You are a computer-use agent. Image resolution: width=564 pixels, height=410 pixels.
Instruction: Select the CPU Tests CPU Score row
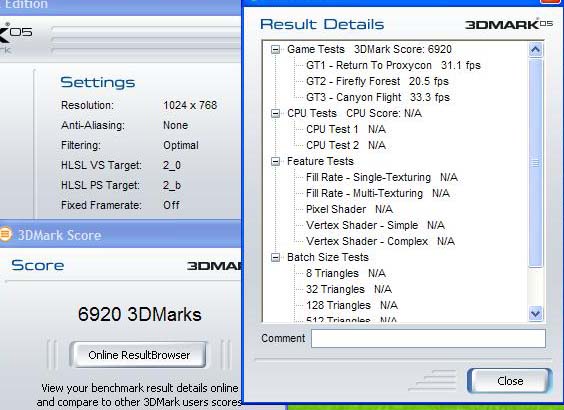(354, 114)
